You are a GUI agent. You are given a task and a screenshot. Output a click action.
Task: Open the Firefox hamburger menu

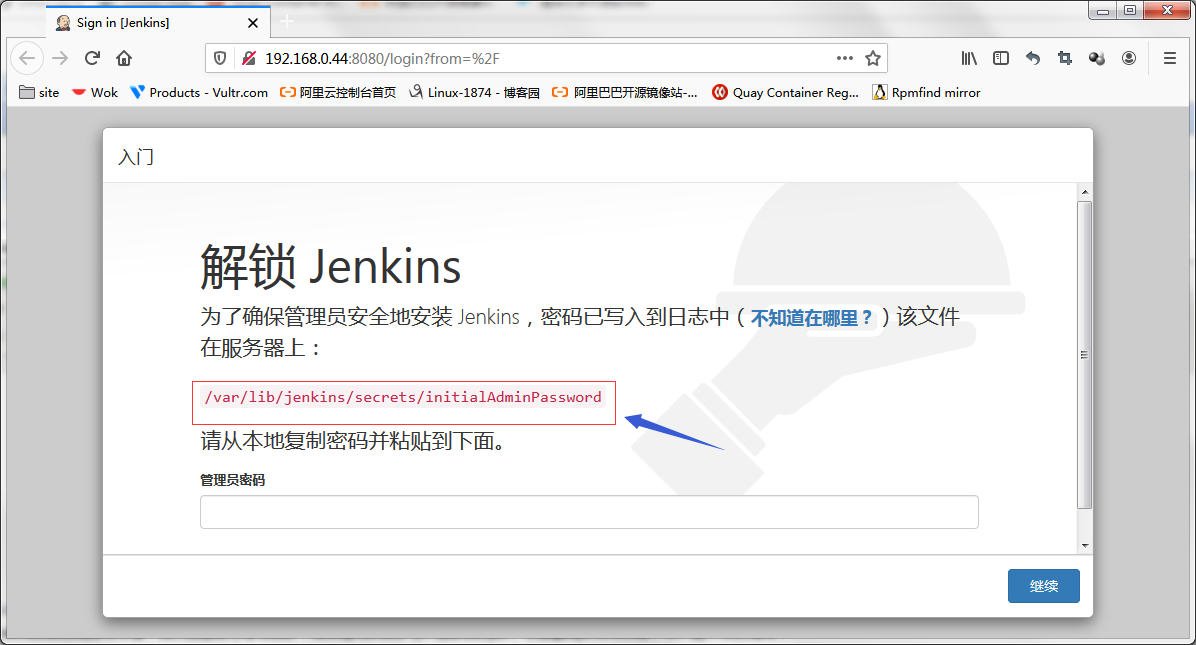(x=1169, y=58)
